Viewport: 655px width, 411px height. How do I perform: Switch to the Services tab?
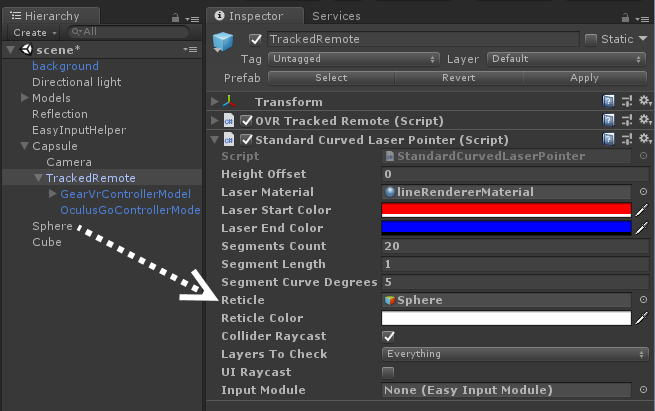[x=336, y=16]
